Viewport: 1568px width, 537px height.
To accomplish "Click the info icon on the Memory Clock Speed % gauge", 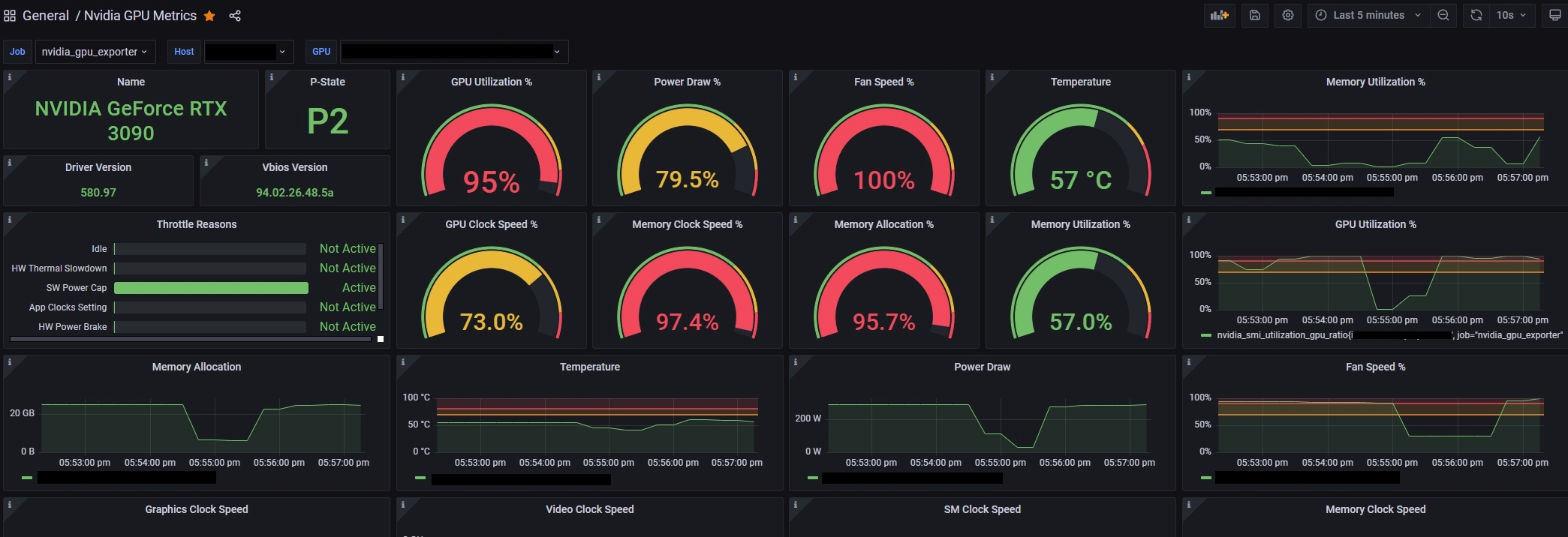I will (598, 220).
